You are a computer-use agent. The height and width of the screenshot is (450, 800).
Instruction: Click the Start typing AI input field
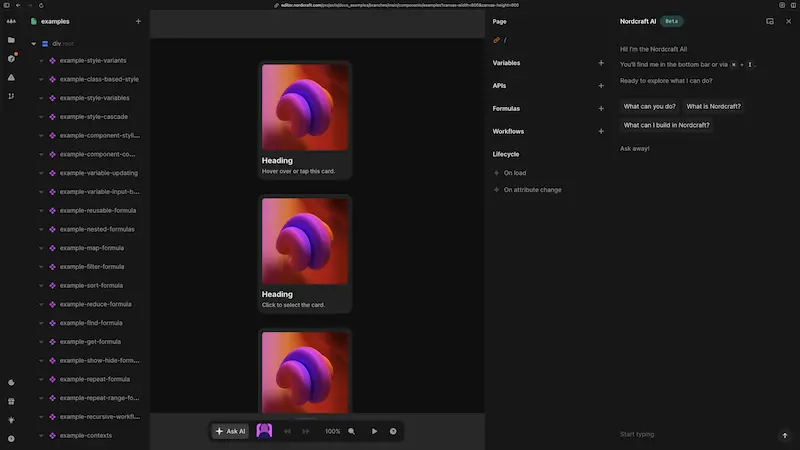click(697, 435)
